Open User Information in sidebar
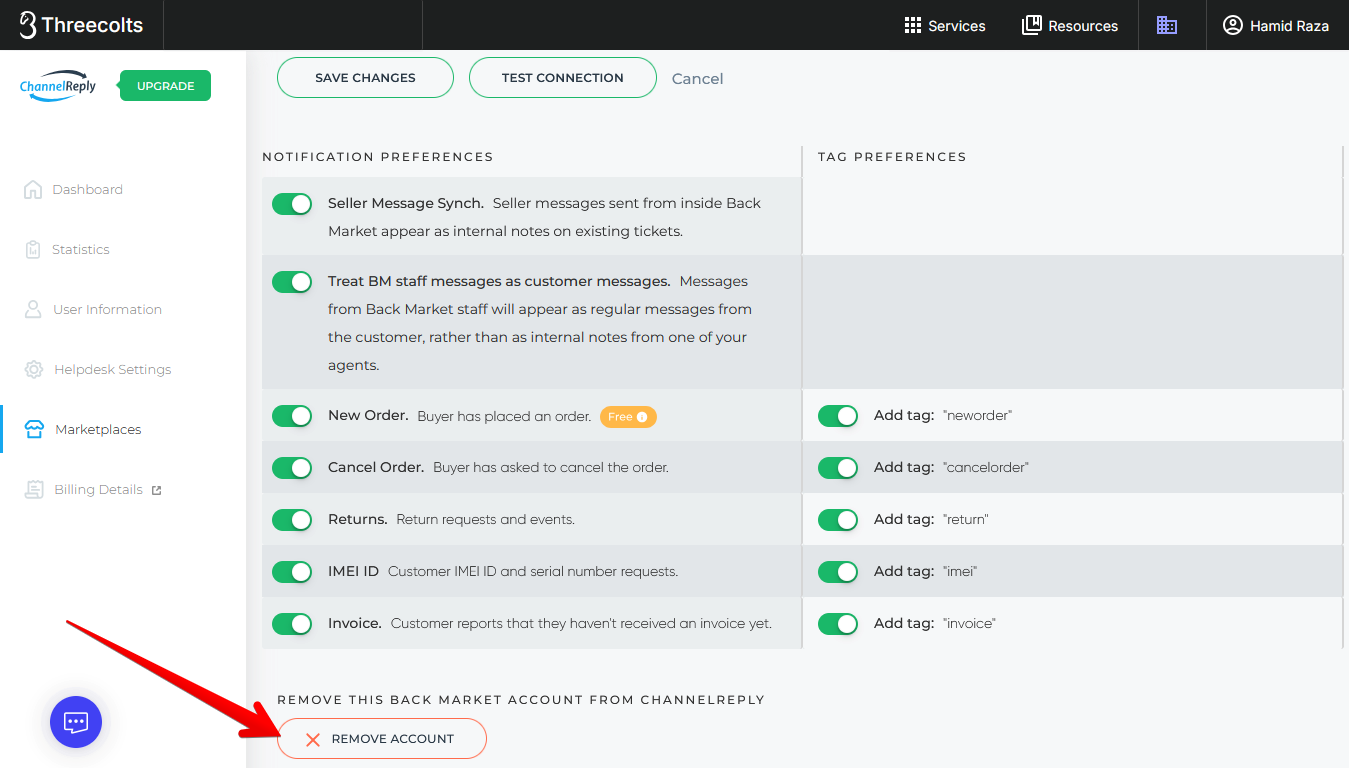1349x768 pixels. click(x=92, y=309)
